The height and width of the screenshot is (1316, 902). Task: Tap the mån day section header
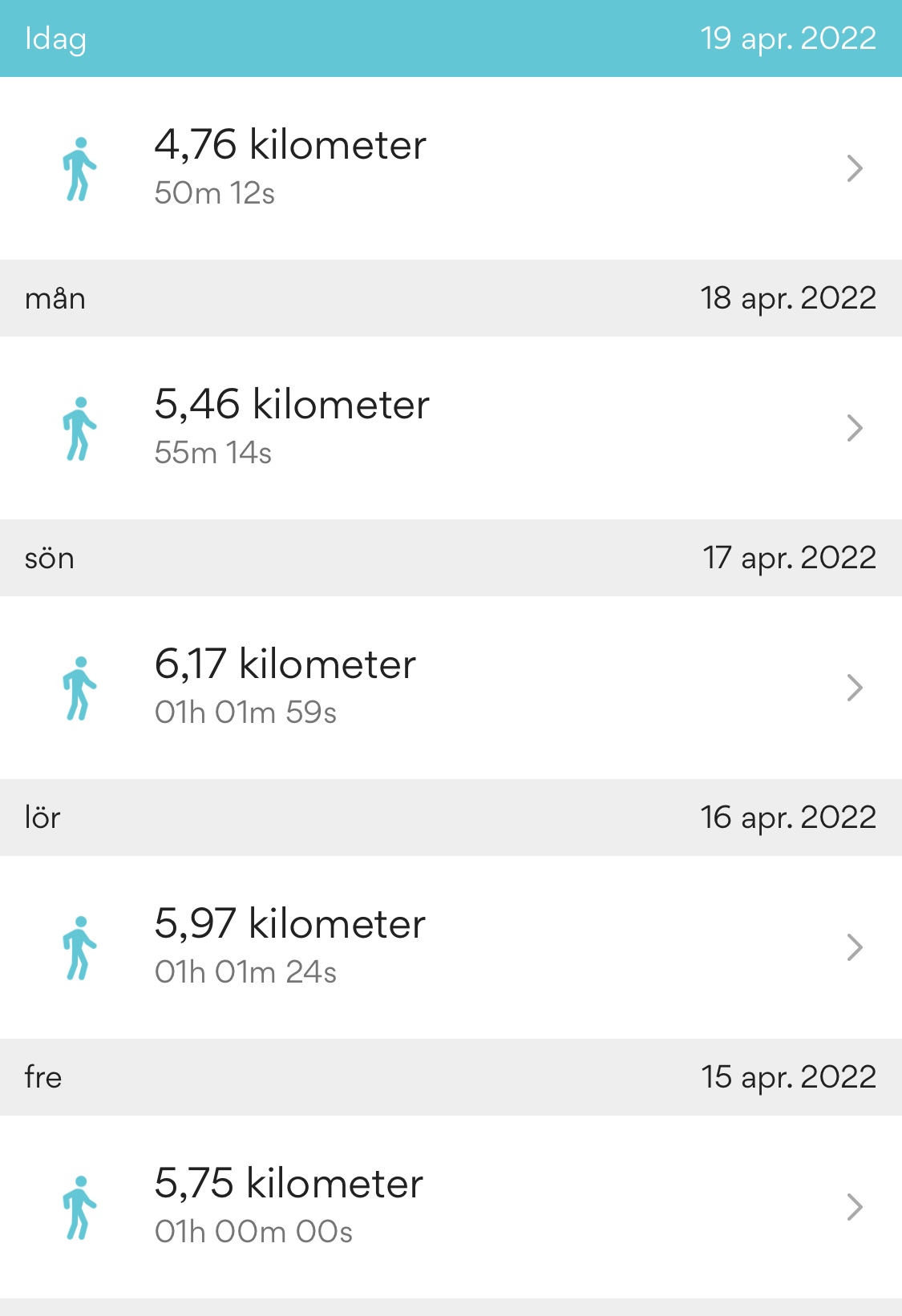pyautogui.click(x=55, y=298)
